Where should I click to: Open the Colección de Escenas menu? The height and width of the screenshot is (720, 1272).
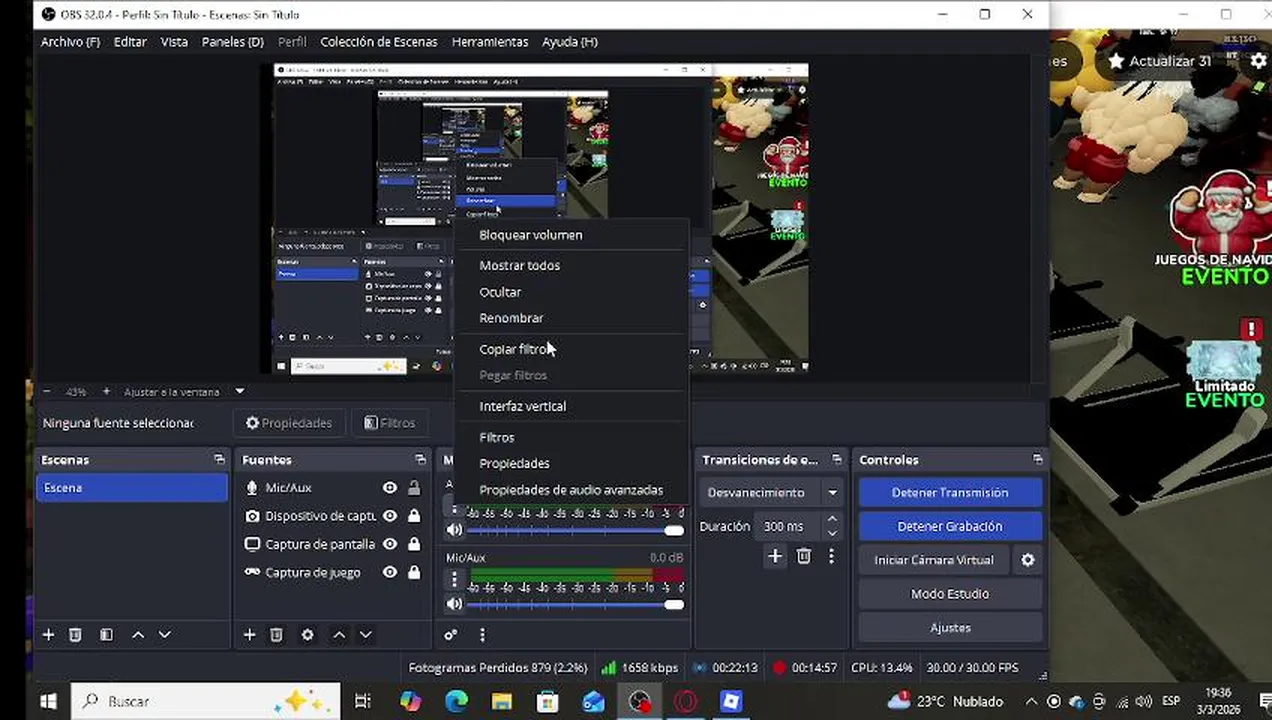click(x=378, y=42)
